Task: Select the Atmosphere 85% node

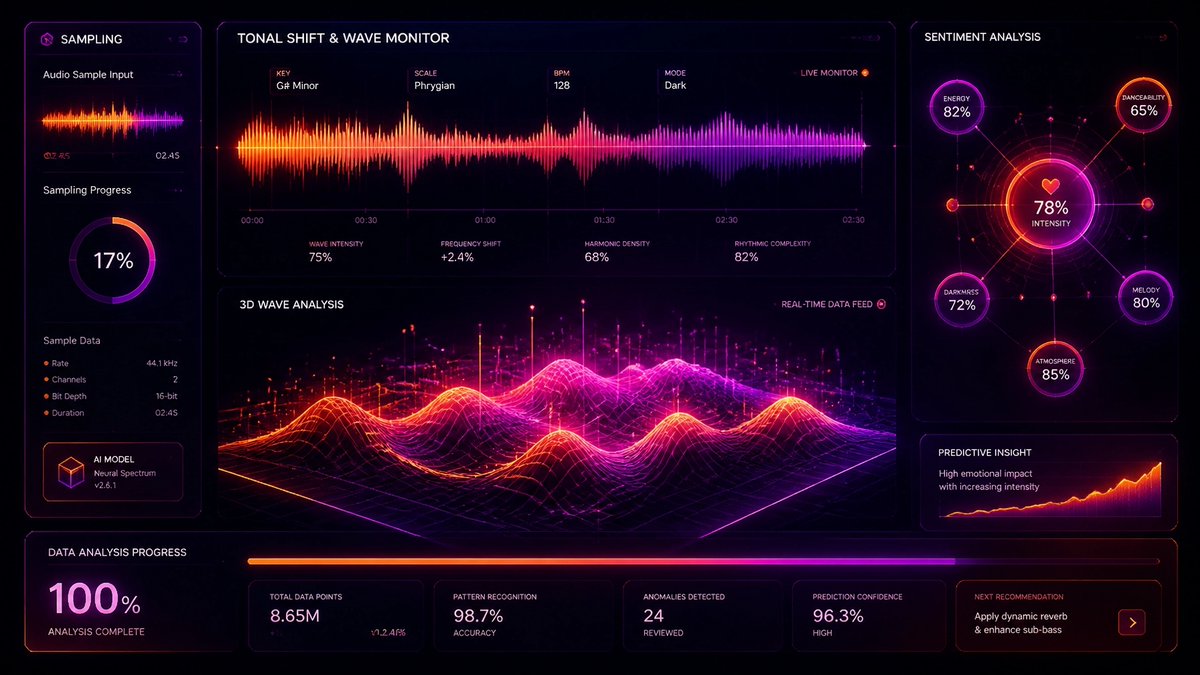Action: (x=1055, y=369)
